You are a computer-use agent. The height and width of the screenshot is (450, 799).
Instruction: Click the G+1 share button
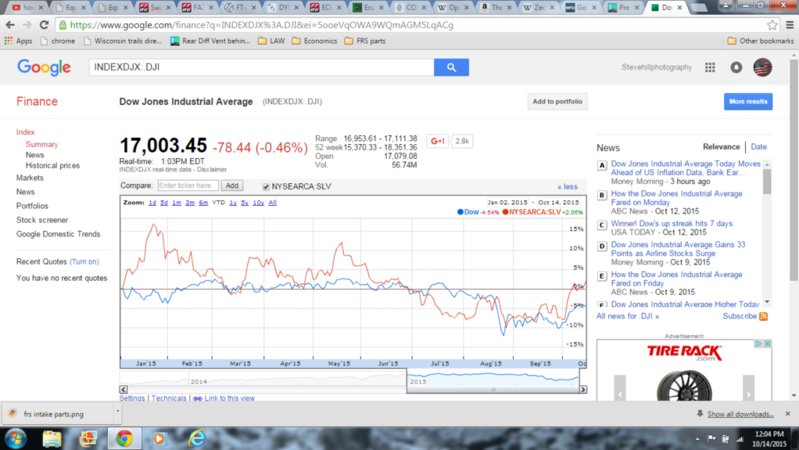(x=437, y=141)
